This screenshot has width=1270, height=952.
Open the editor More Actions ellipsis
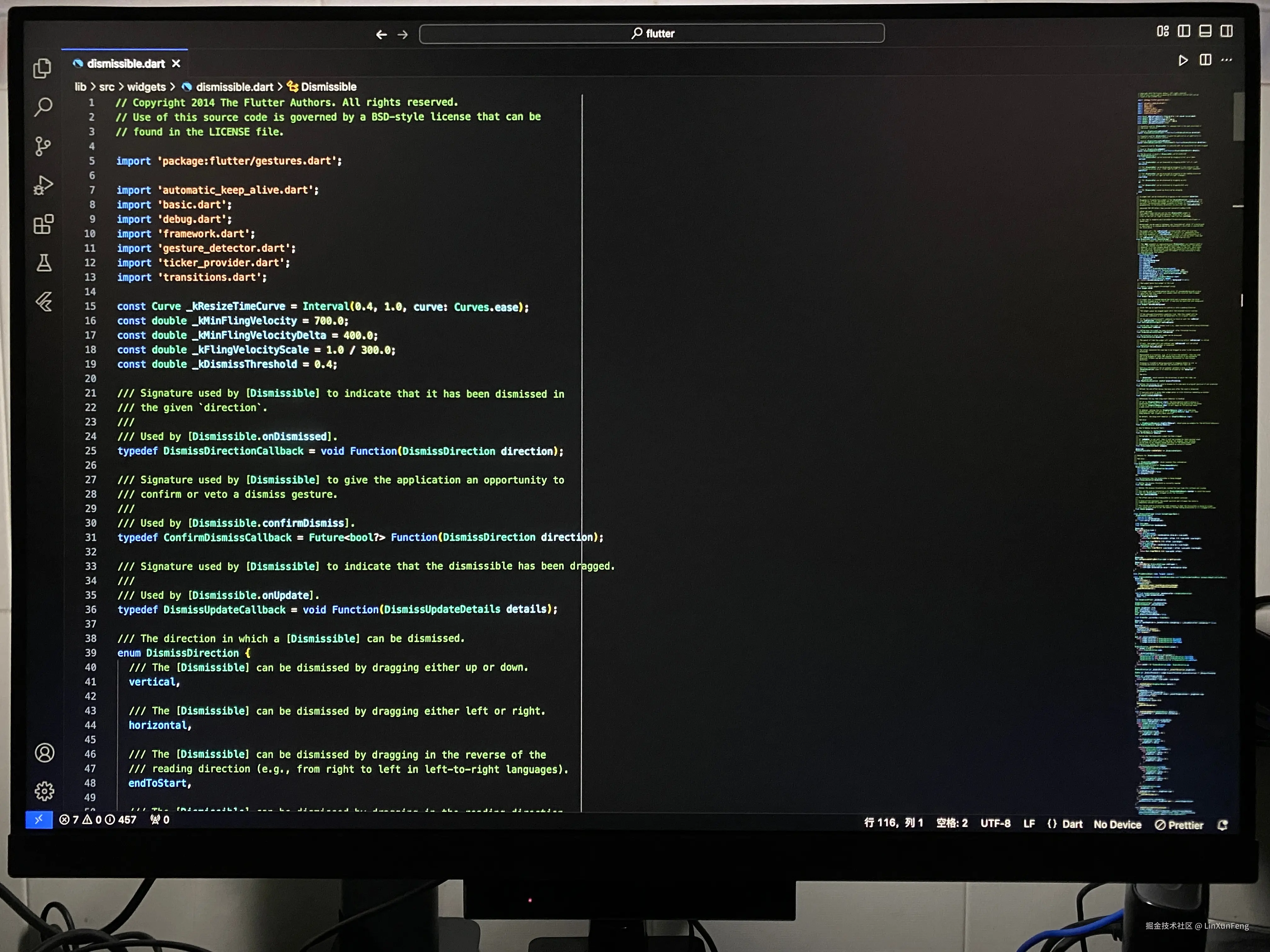click(1226, 60)
